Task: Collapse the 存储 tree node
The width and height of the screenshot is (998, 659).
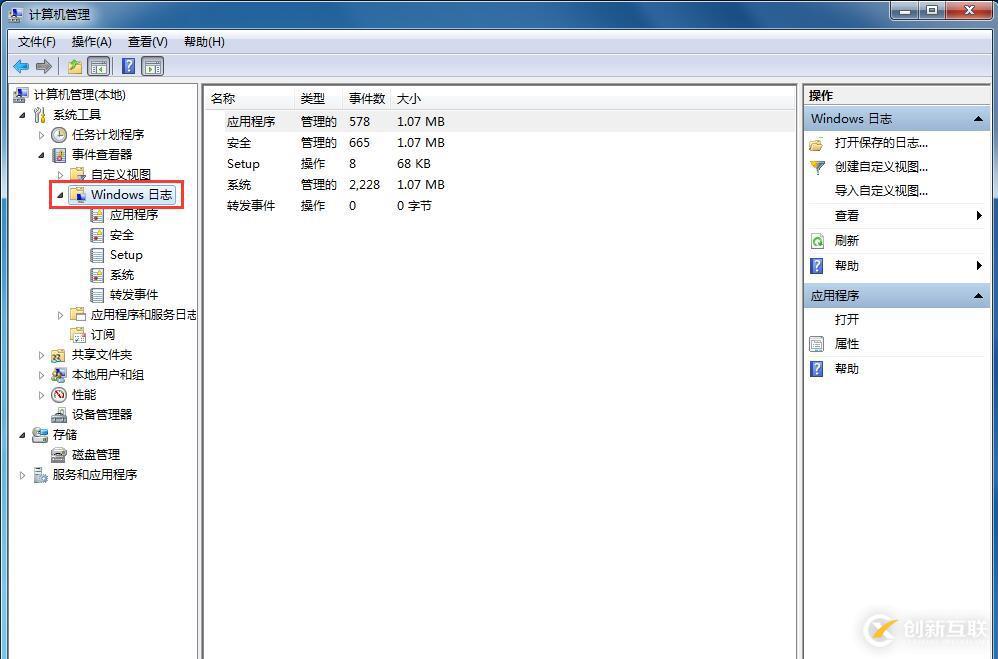Action: tap(23, 436)
